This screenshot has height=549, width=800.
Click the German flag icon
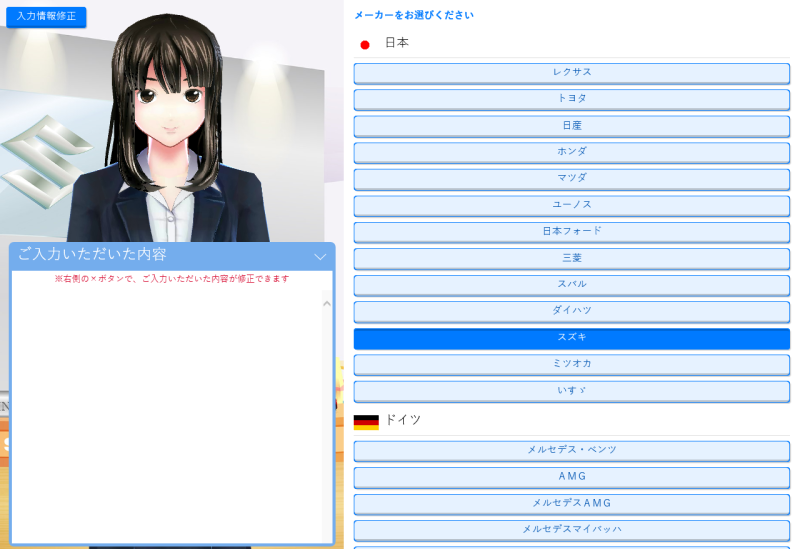coord(366,422)
